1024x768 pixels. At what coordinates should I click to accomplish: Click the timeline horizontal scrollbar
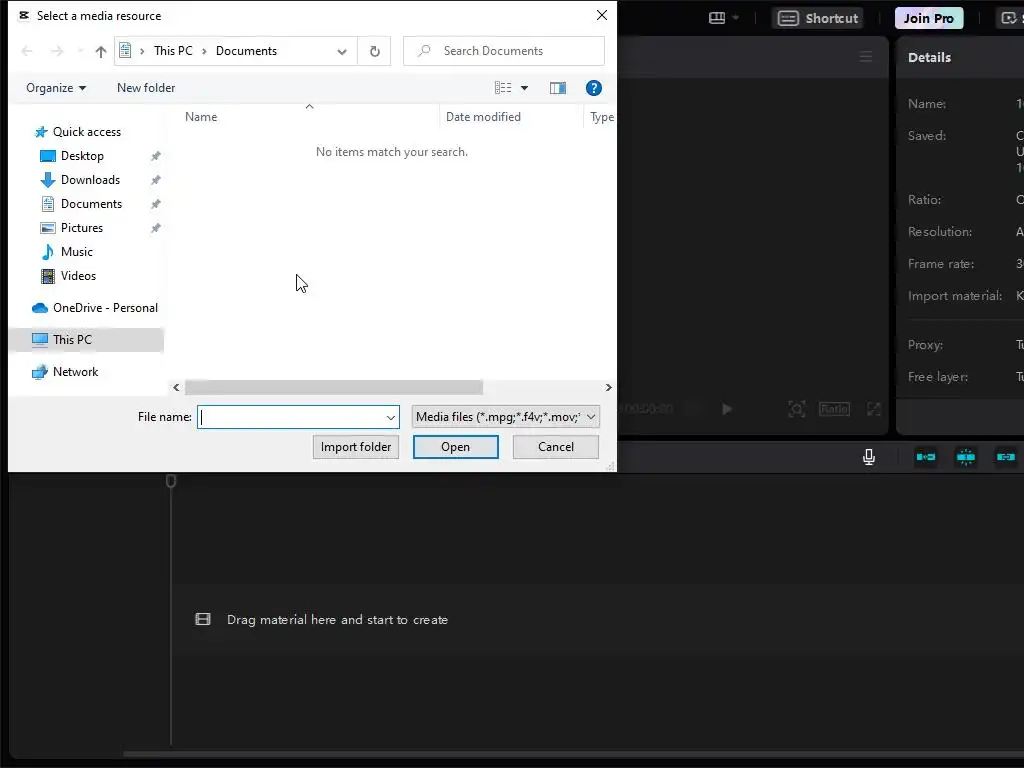click(x=573, y=754)
